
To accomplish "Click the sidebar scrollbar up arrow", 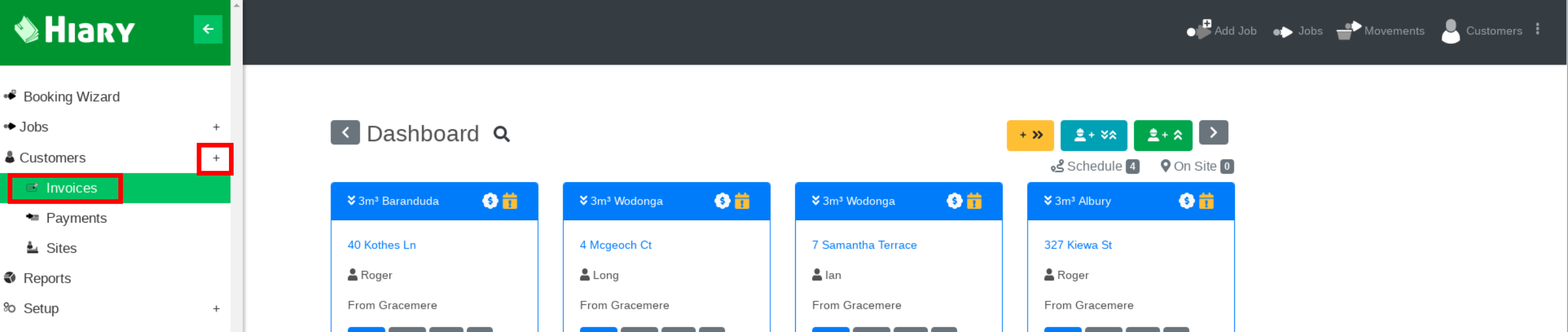I will 237,5.
